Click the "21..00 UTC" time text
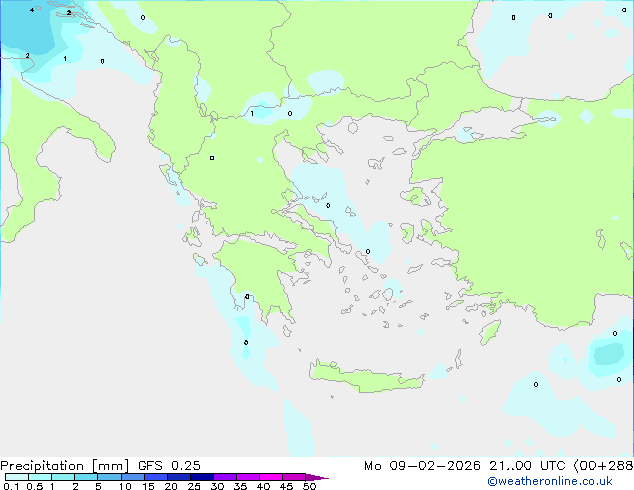This screenshot has width=634, height=490. pos(527,466)
